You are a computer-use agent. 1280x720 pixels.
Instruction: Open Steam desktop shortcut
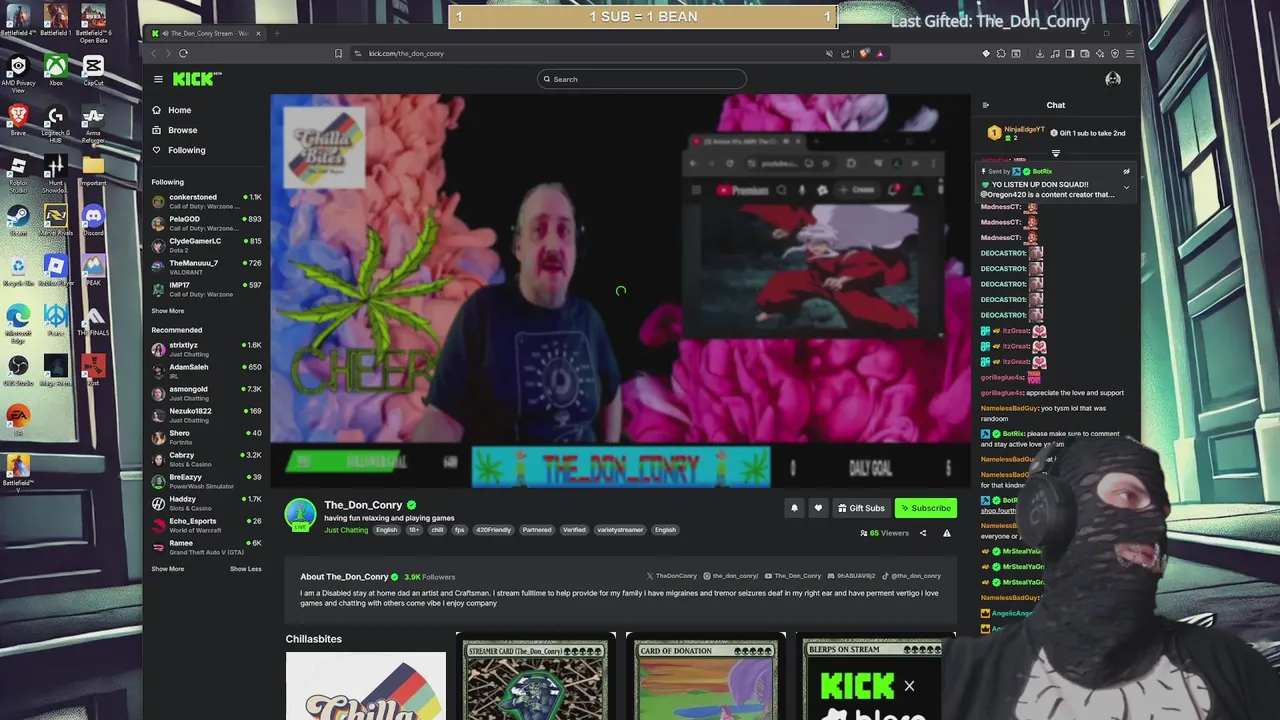(18, 220)
